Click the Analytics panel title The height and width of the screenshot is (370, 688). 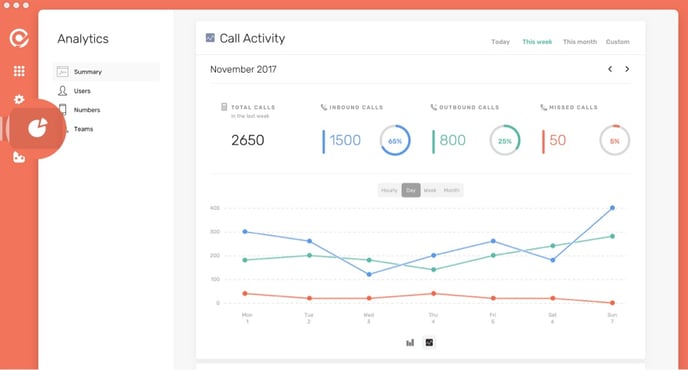click(x=83, y=39)
